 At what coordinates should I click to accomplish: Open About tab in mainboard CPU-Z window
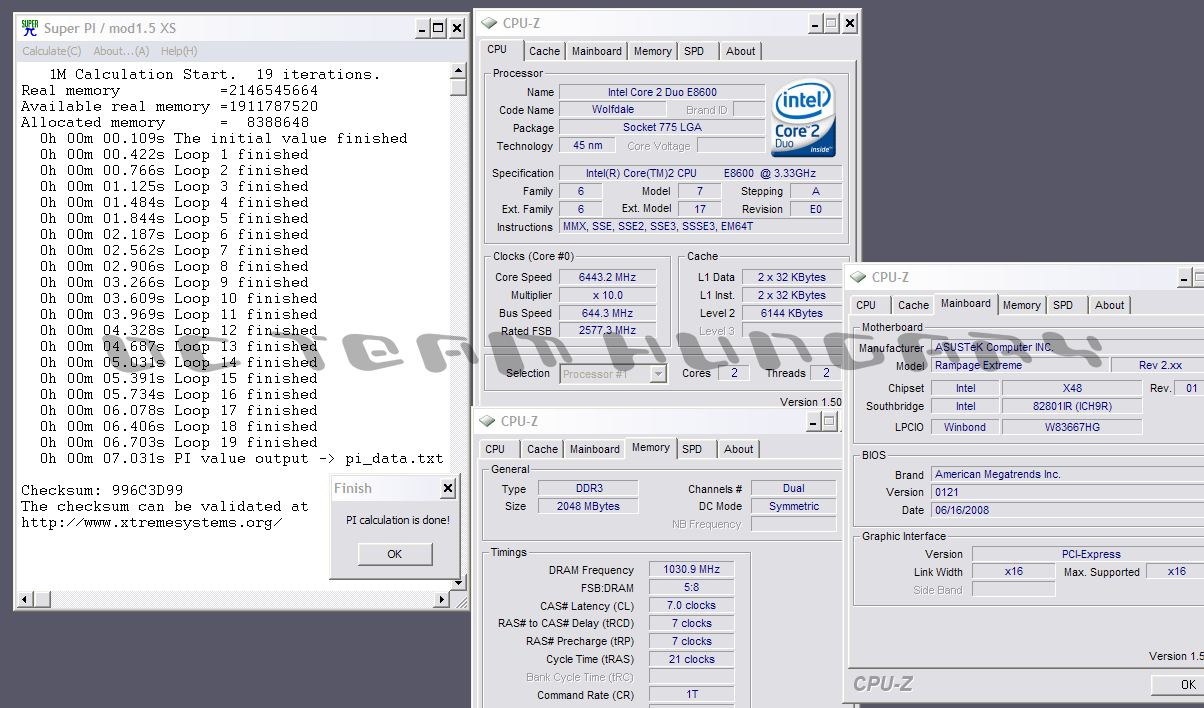click(1110, 306)
